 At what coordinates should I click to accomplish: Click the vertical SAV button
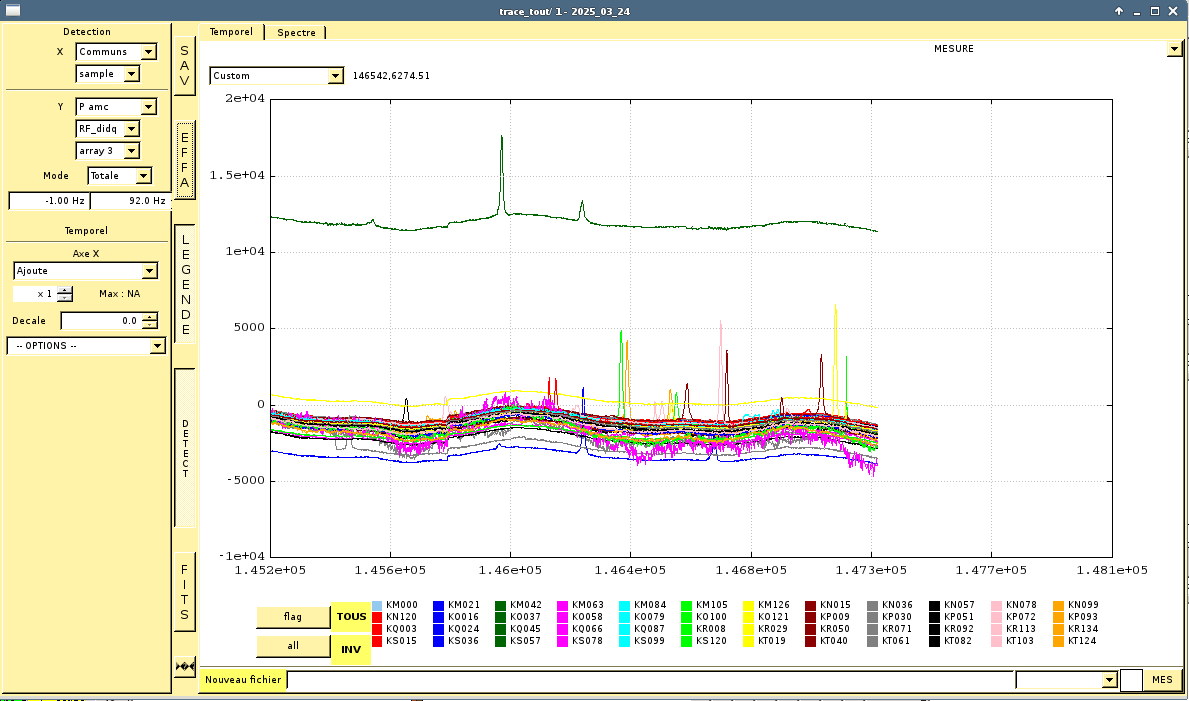184,65
